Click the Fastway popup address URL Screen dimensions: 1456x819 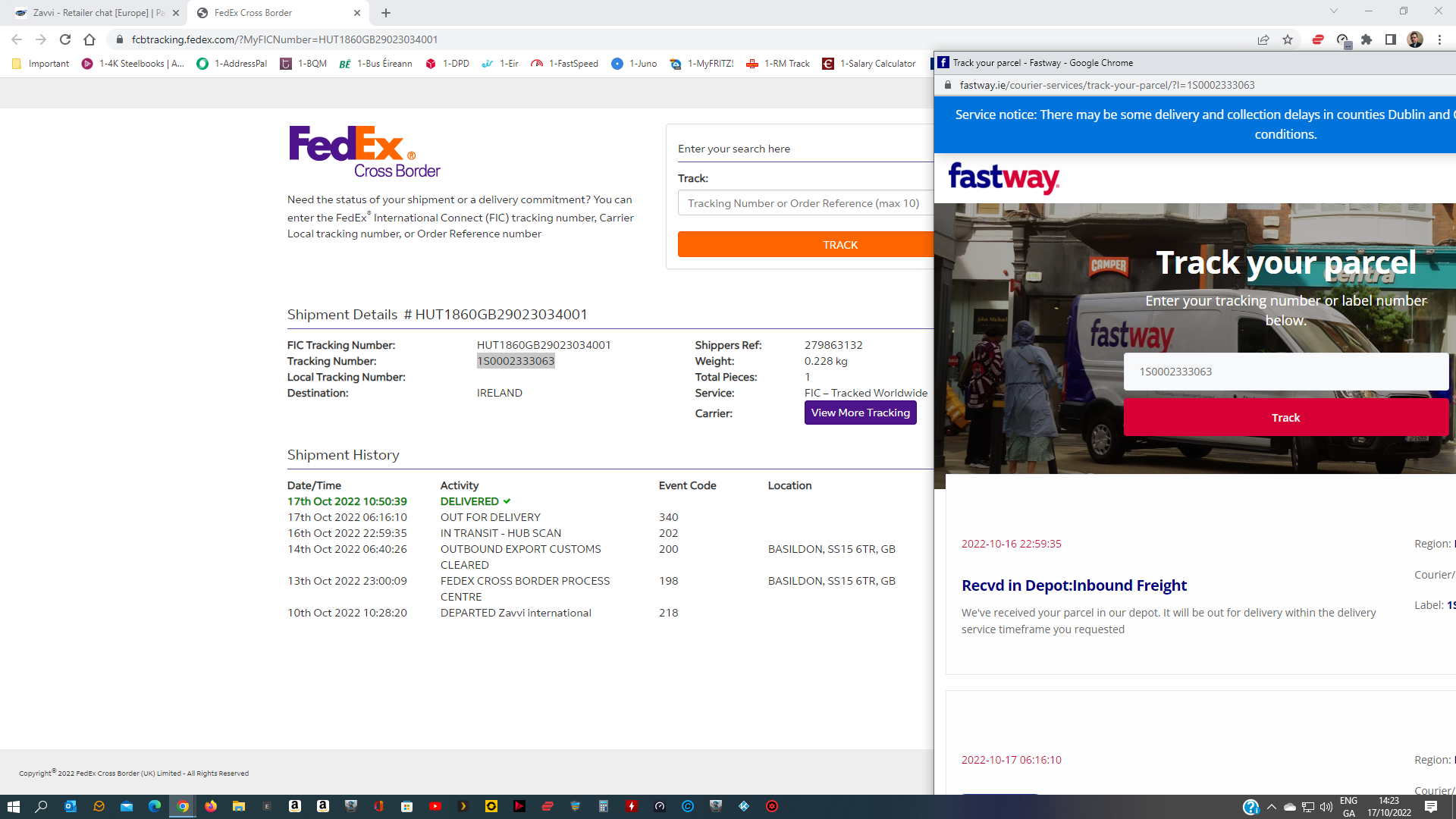[x=1106, y=85]
